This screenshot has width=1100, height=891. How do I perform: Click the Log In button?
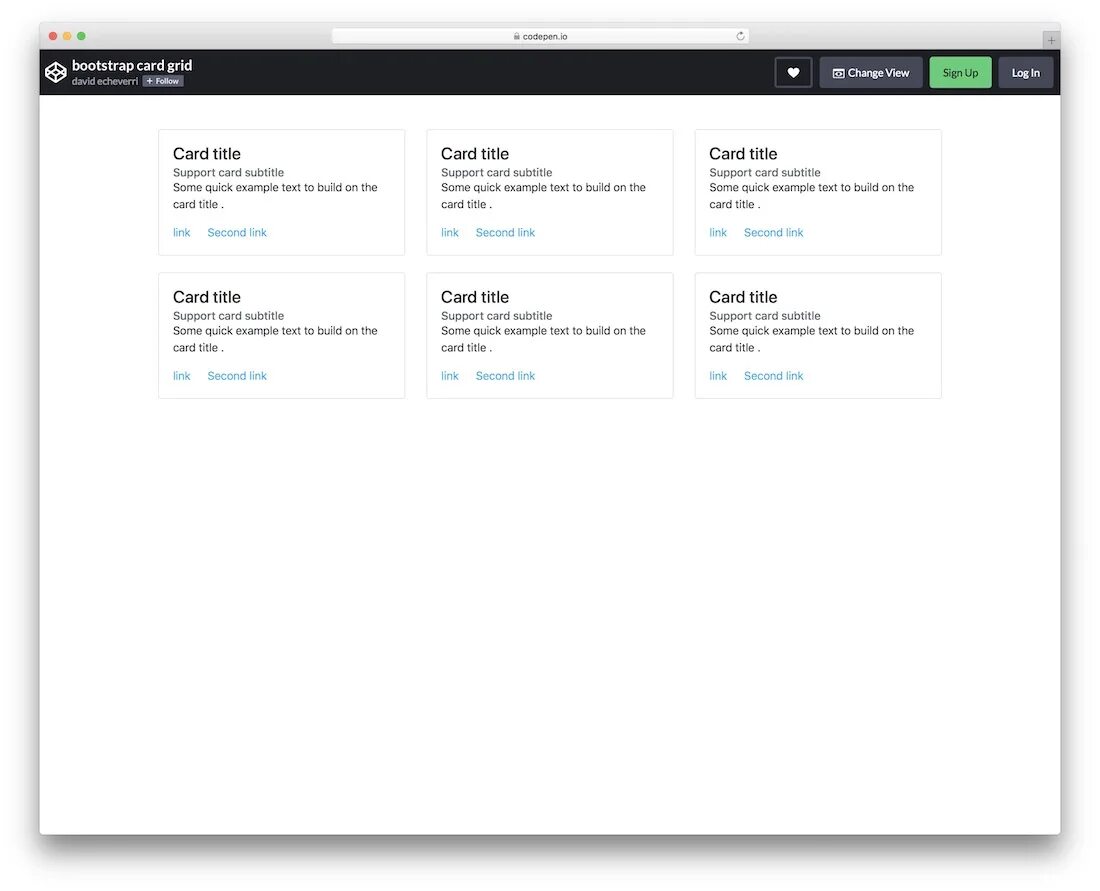1025,72
